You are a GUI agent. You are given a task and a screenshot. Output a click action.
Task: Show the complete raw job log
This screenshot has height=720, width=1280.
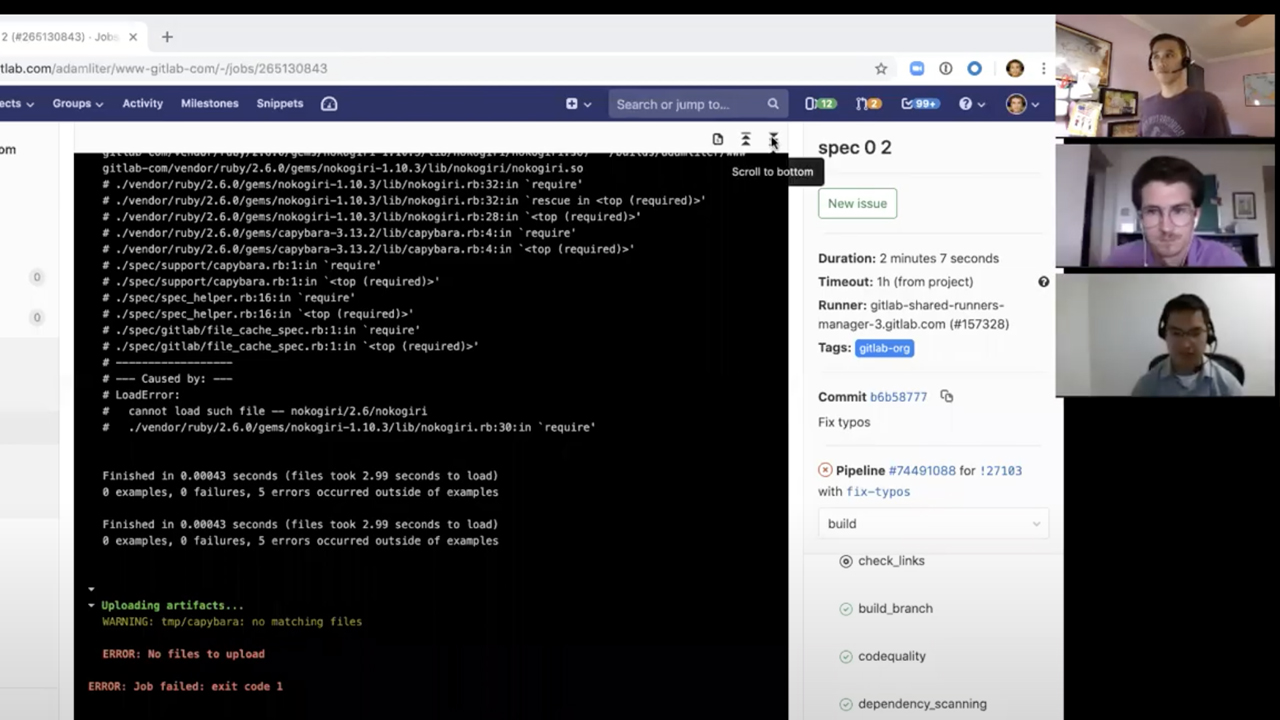coord(718,139)
